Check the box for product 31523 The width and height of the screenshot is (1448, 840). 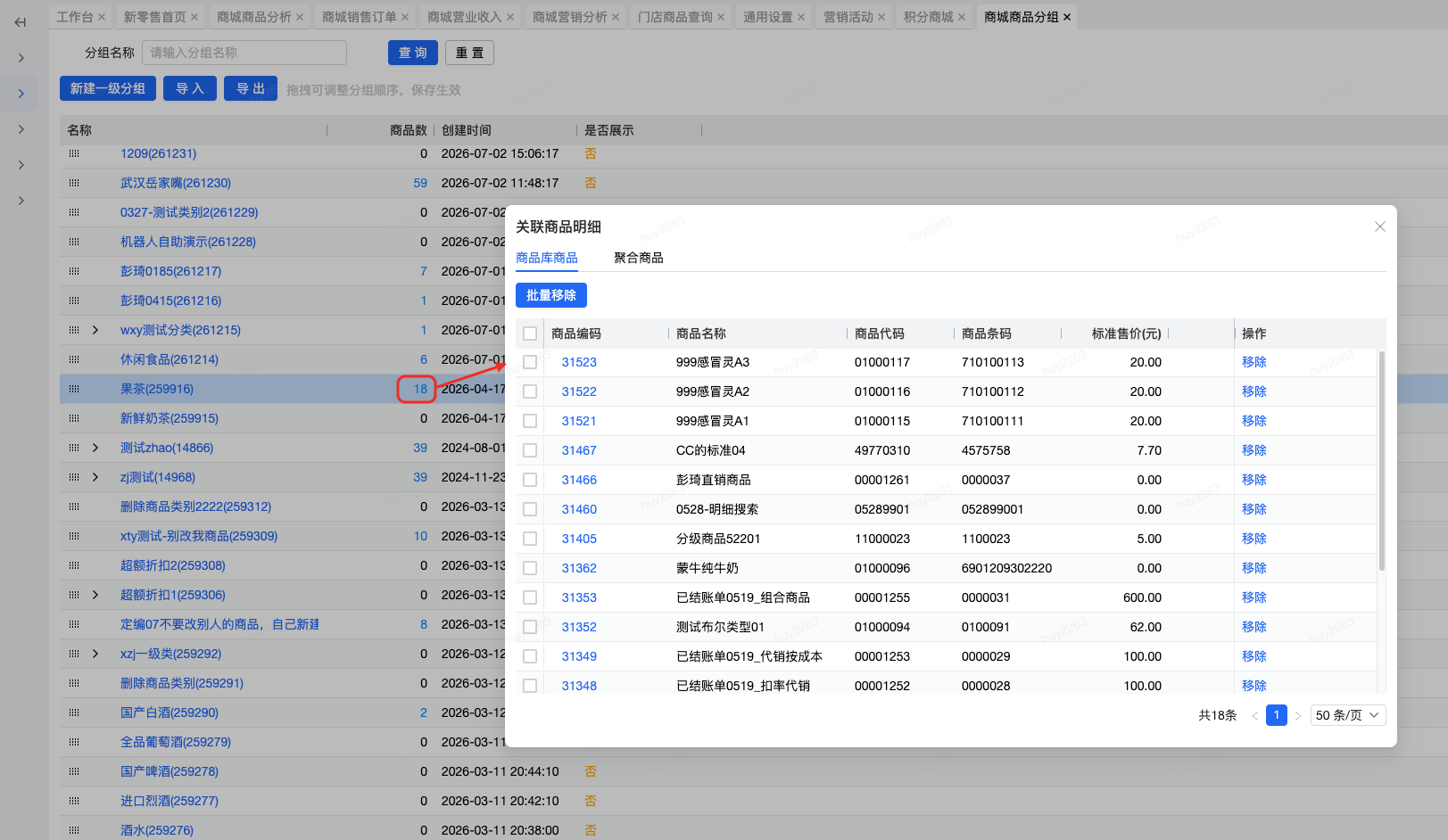pyautogui.click(x=530, y=362)
